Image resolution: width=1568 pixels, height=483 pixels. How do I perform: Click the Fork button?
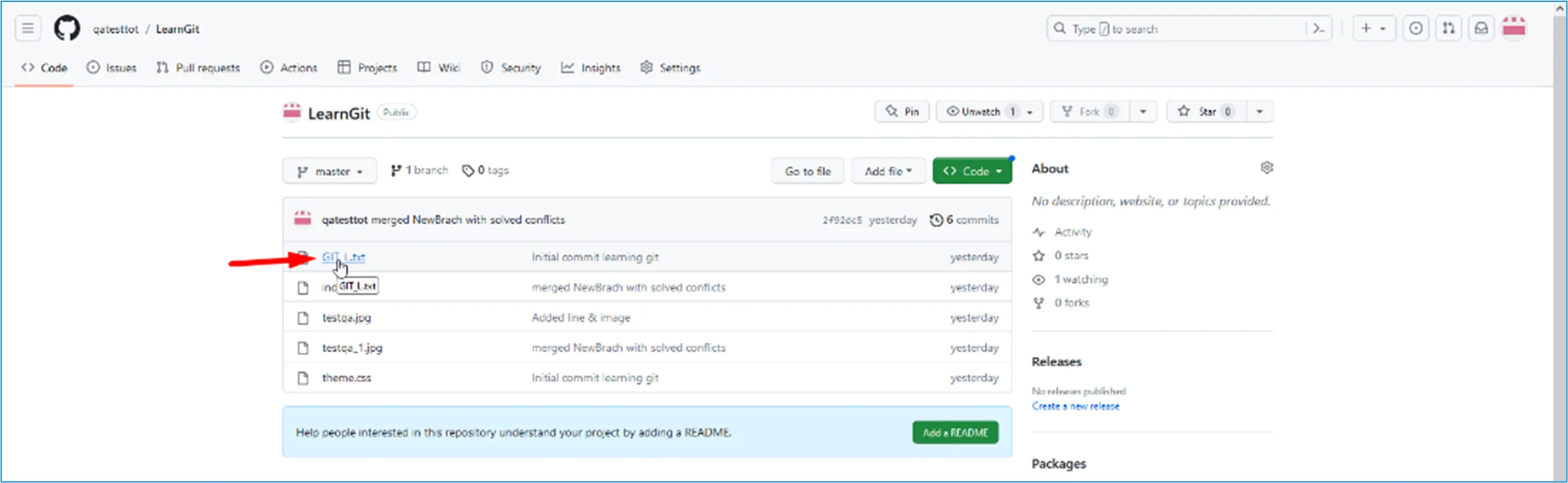pyautogui.click(x=1090, y=112)
